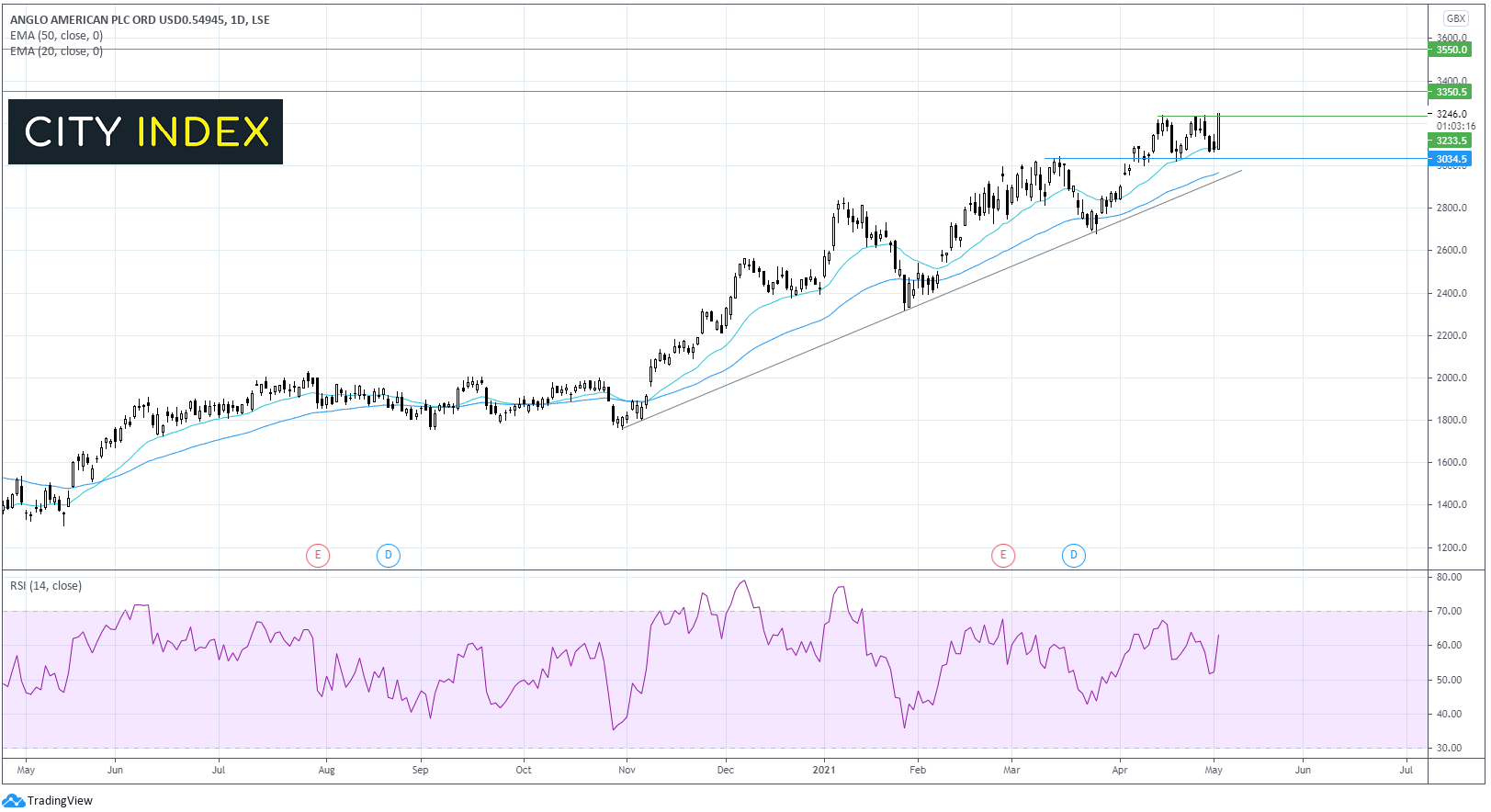This screenshot has width=1491, height=812.
Task: Click the TradingView text link
Action: tap(60, 801)
